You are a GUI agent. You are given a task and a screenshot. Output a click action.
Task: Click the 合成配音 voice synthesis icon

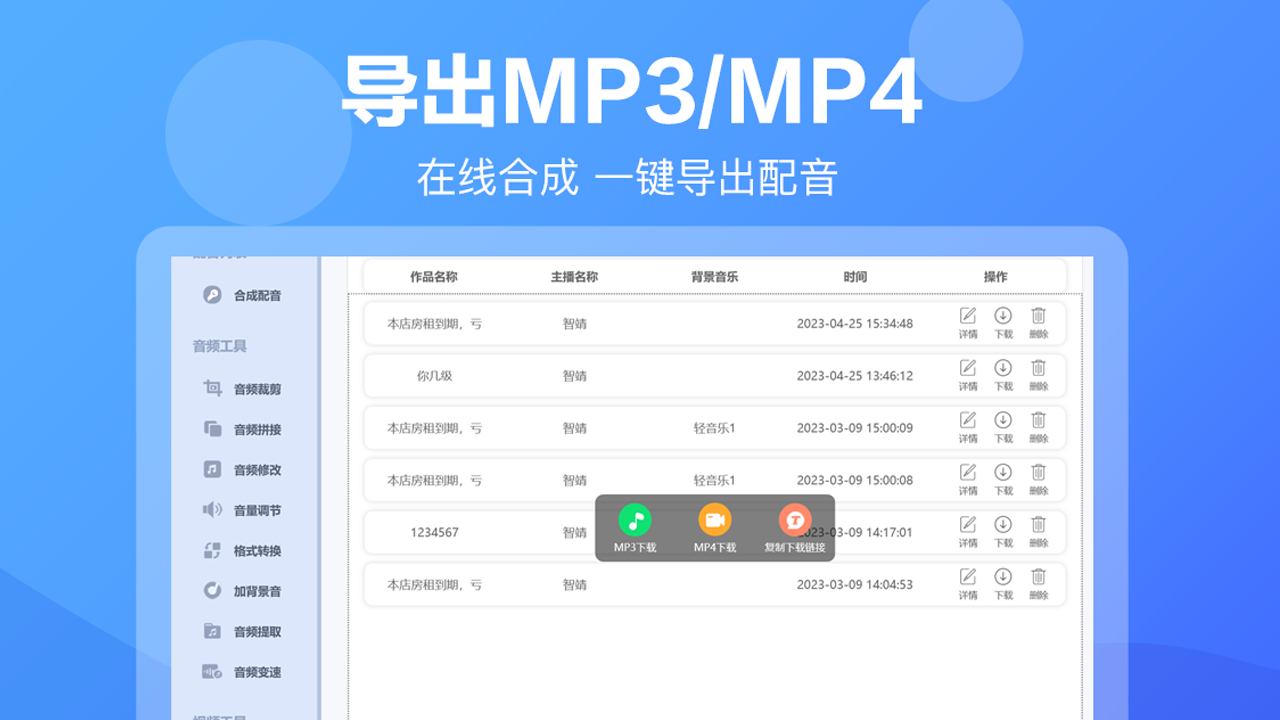[x=211, y=296]
